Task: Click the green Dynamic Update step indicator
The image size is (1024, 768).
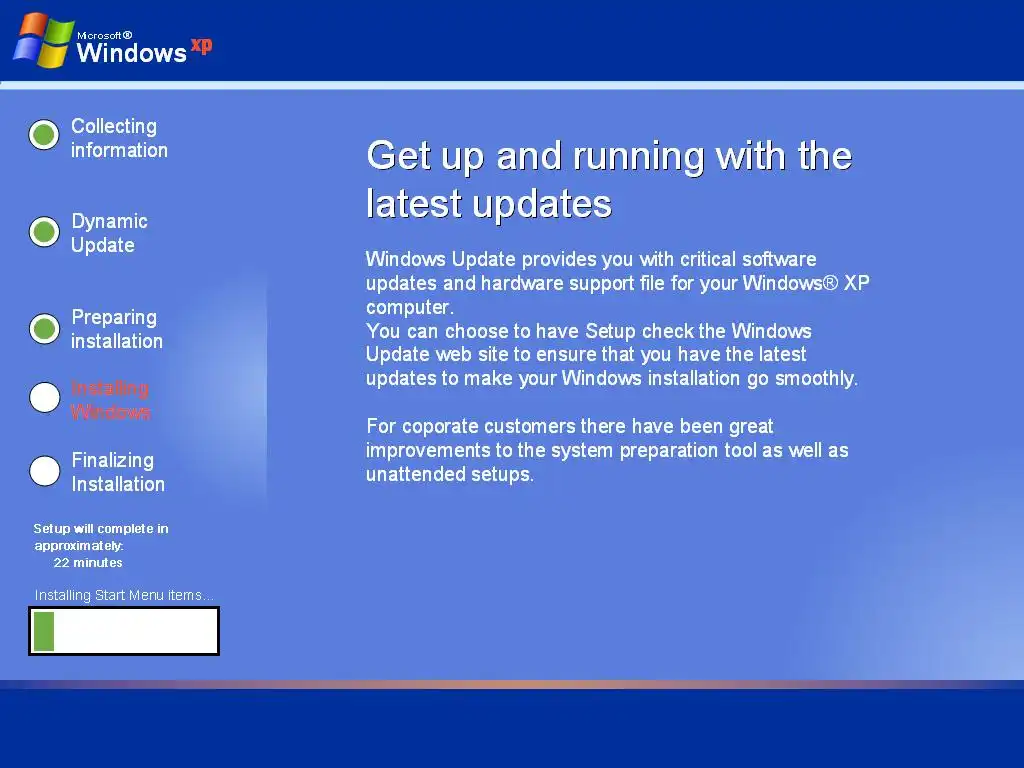Action: (44, 232)
